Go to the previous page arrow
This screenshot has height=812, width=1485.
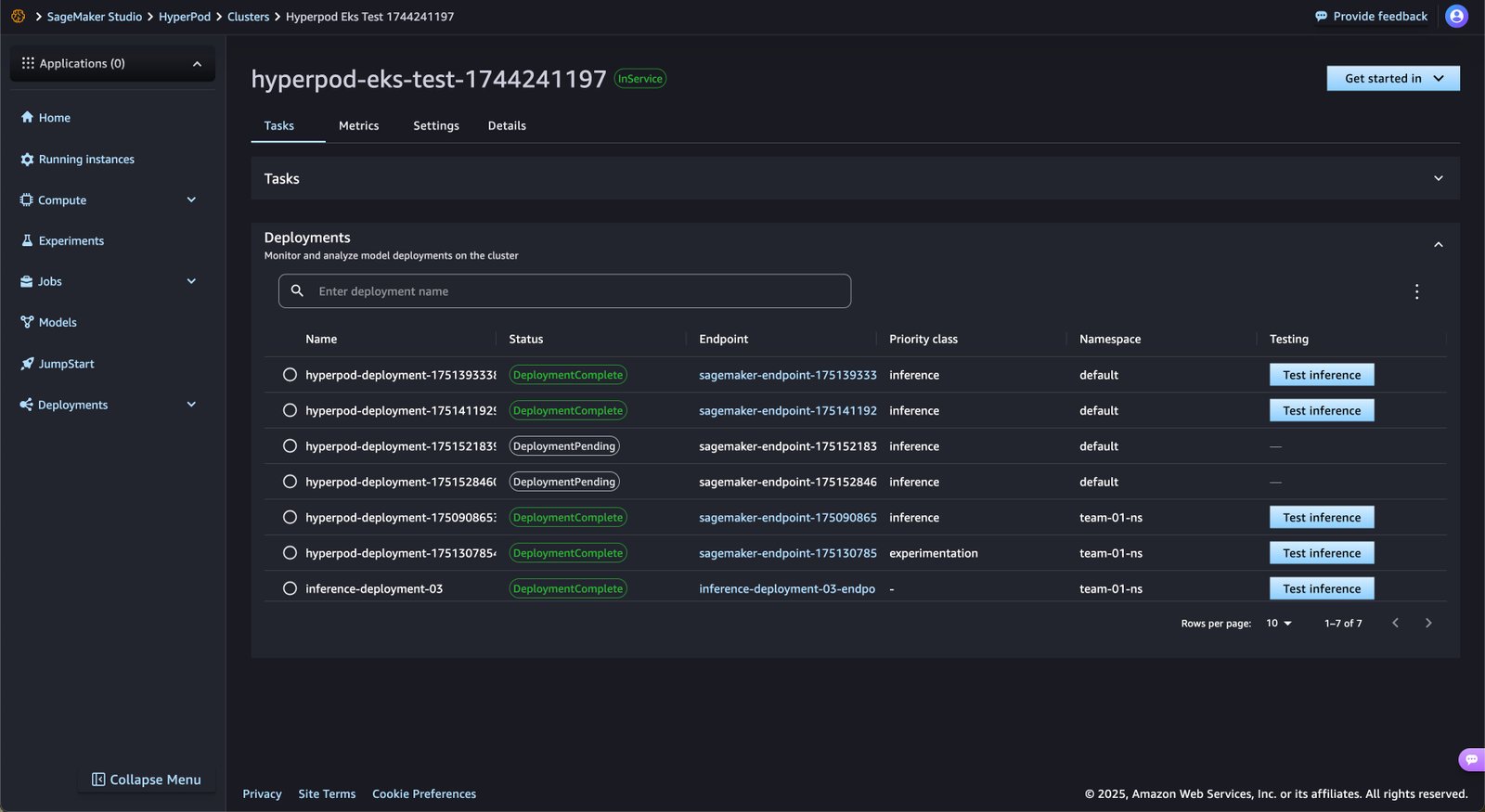tap(1395, 623)
